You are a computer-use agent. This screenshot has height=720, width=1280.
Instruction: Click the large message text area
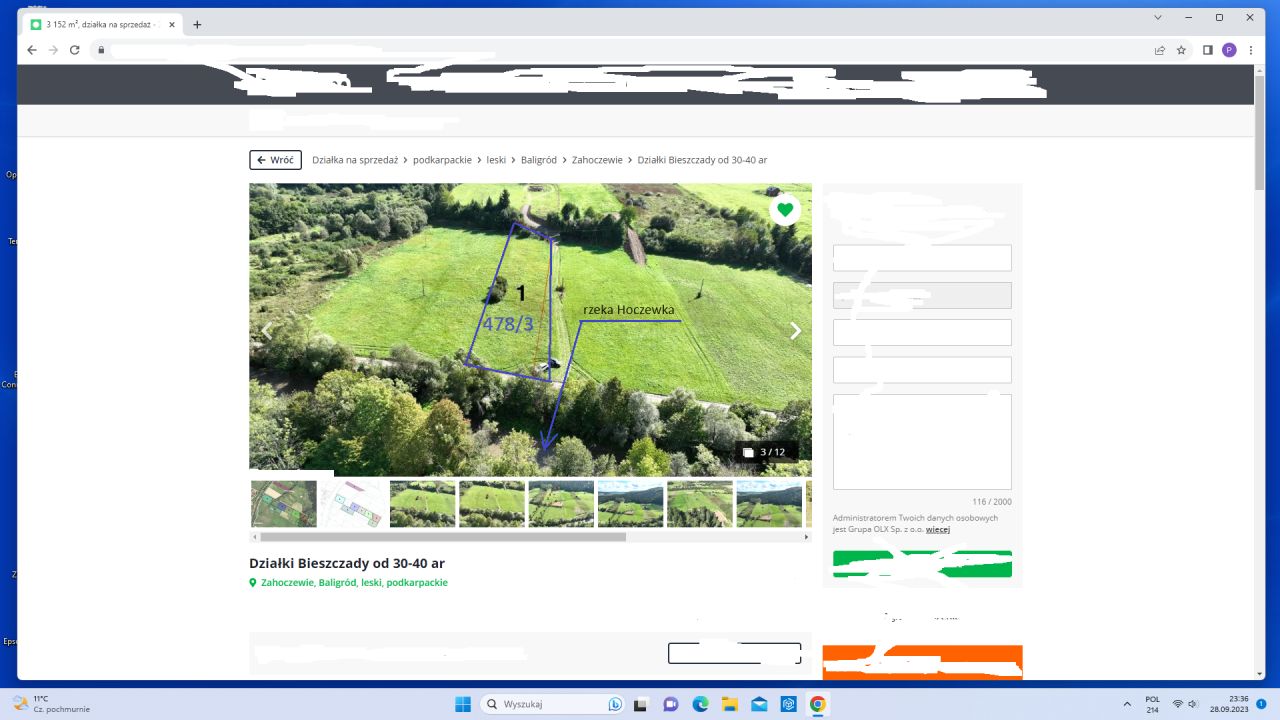tap(922, 442)
